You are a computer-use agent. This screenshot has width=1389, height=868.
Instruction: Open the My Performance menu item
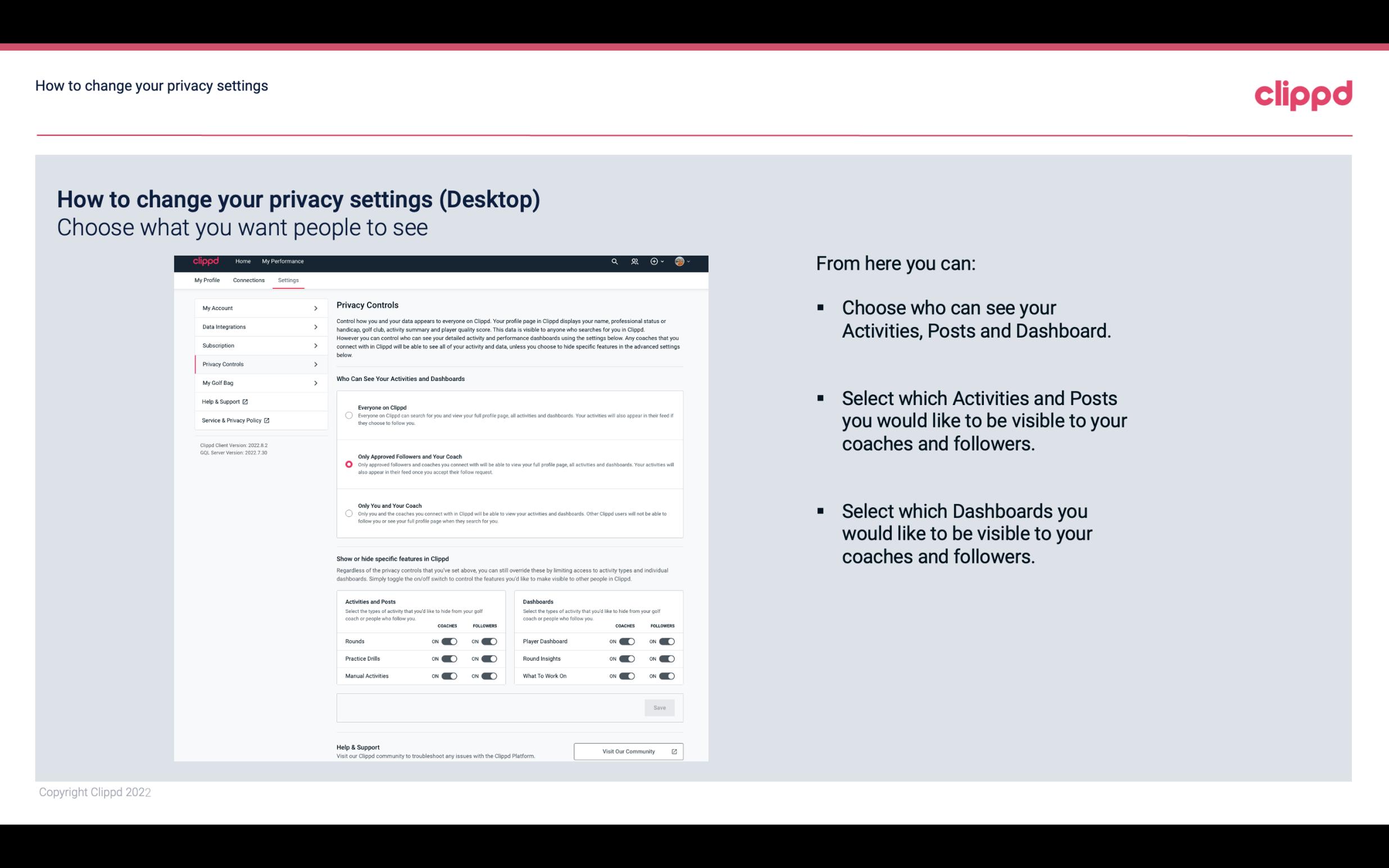(x=283, y=261)
